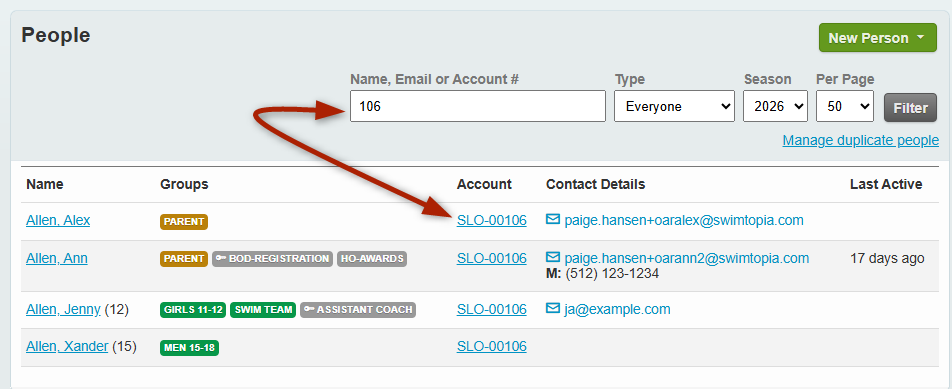Screen dimensions: 952x389
Task: Click the email envelope icon for Alex Allen
Action: pyautogui.click(x=552, y=220)
